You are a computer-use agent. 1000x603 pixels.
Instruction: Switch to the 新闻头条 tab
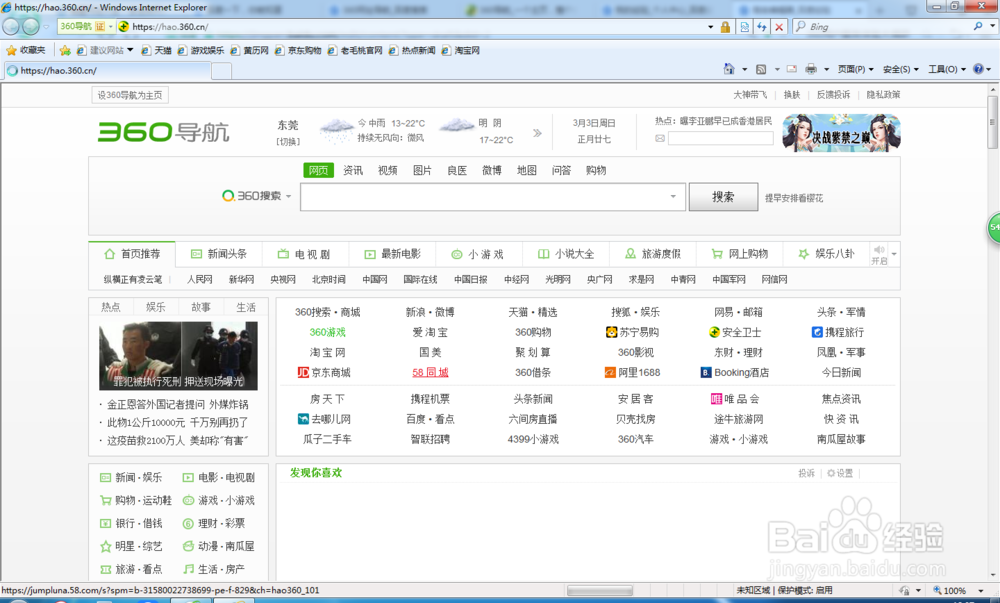click(219, 253)
